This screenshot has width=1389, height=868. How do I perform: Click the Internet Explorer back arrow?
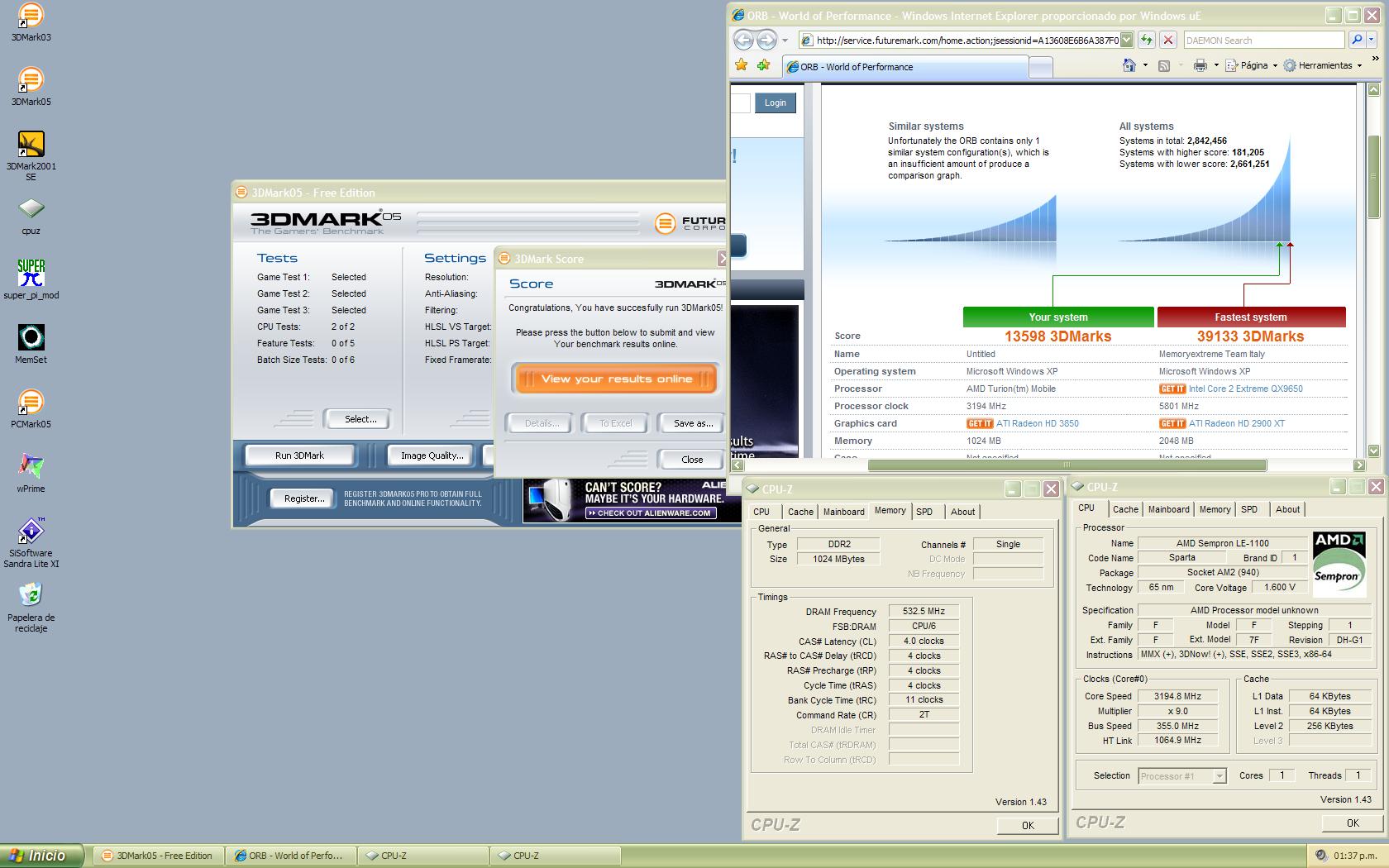pos(743,40)
